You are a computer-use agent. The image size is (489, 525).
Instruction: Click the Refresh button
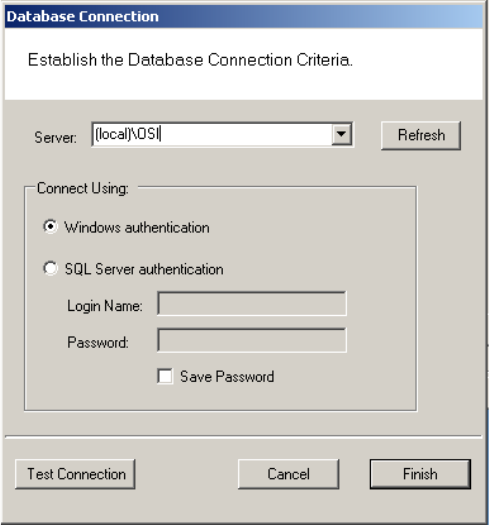[x=421, y=135]
